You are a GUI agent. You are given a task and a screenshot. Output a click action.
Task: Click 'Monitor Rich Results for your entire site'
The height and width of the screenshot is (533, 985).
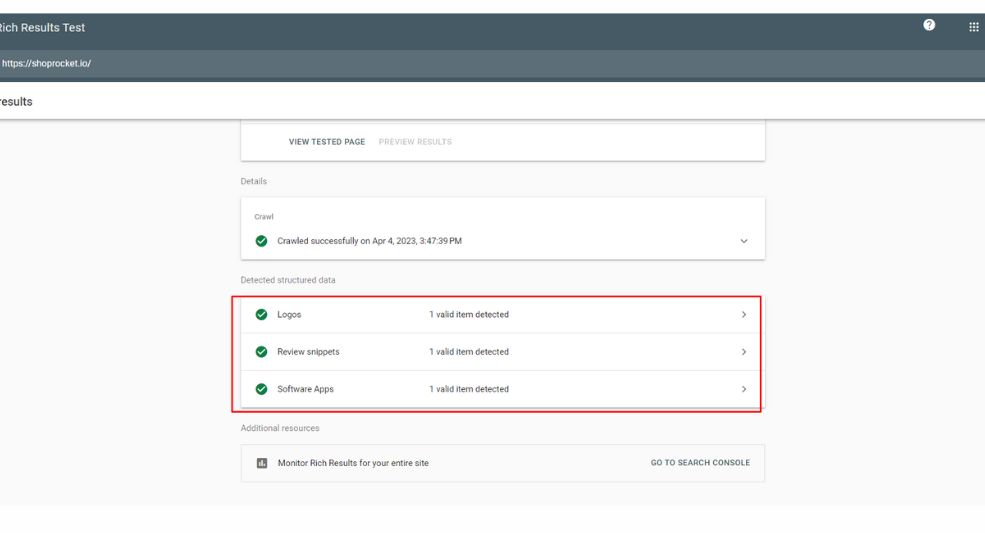(353, 463)
